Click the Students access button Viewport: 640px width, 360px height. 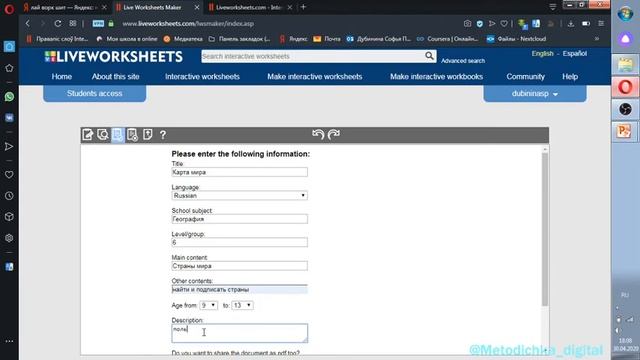click(x=95, y=93)
